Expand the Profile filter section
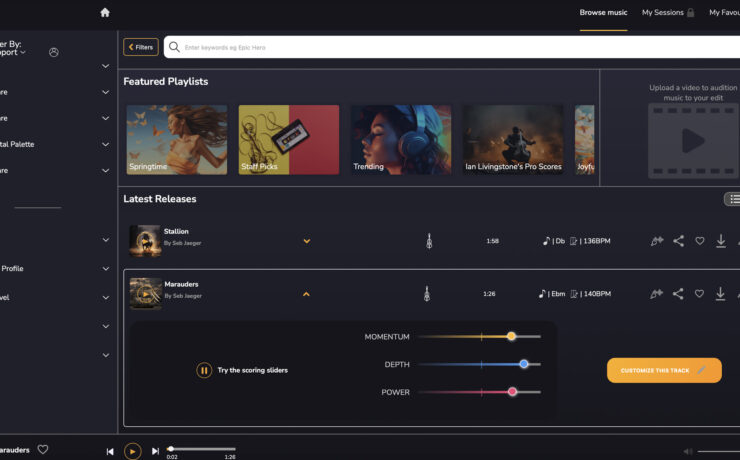Image resolution: width=740 pixels, height=460 pixels. coord(106,269)
